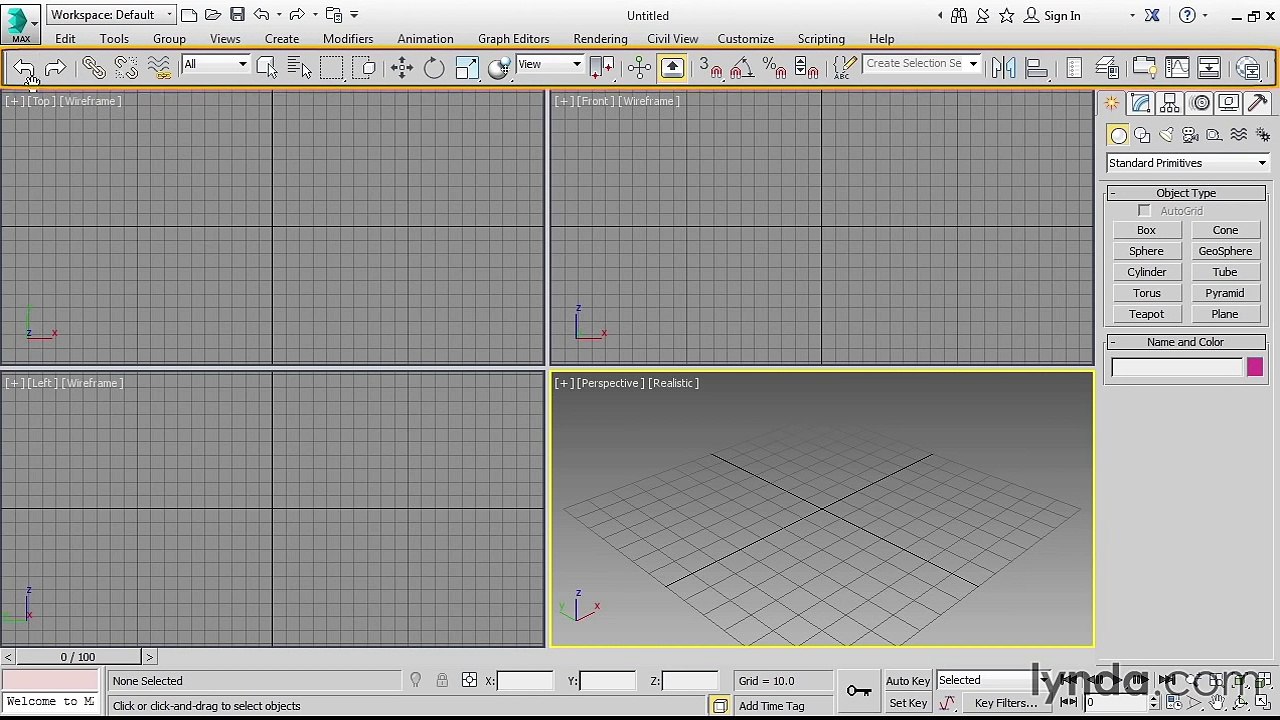This screenshot has width=1280, height=720.
Task: Toggle Window/Crossing selection mode
Action: pyautogui.click(x=365, y=67)
